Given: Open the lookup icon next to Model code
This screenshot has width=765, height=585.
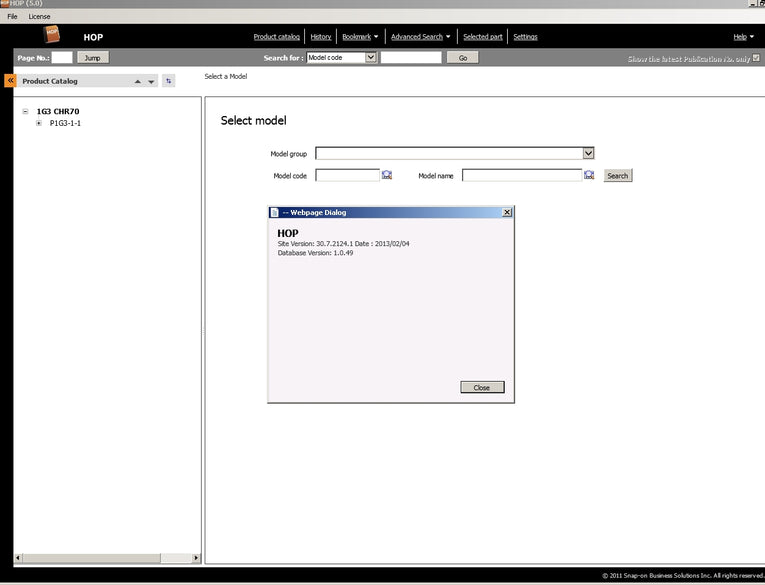Looking at the screenshot, I should coord(387,175).
